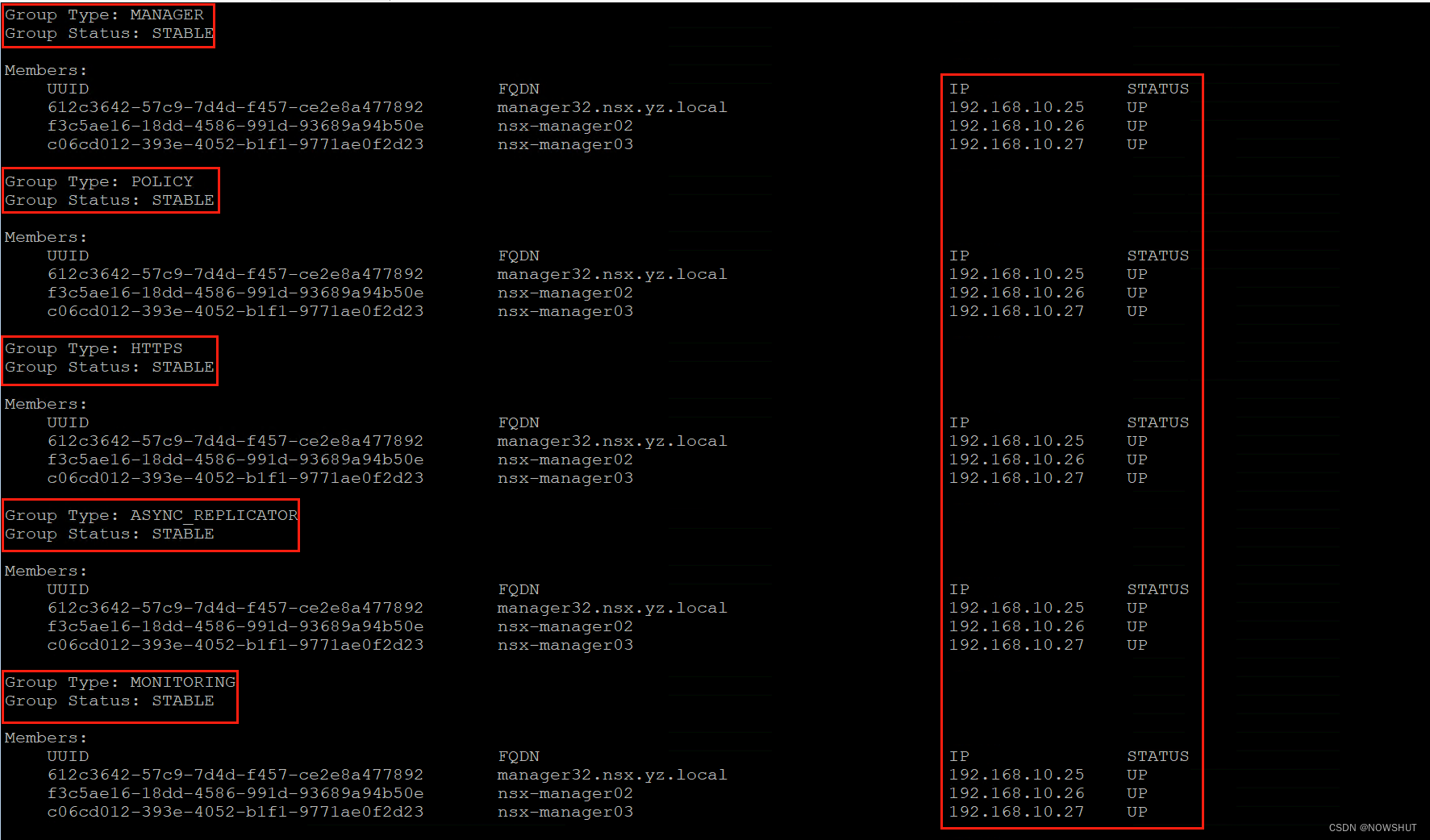Select 'Group Status: STABLE' under POLICY type
The width and height of the screenshot is (1430, 840).
[x=110, y=200]
